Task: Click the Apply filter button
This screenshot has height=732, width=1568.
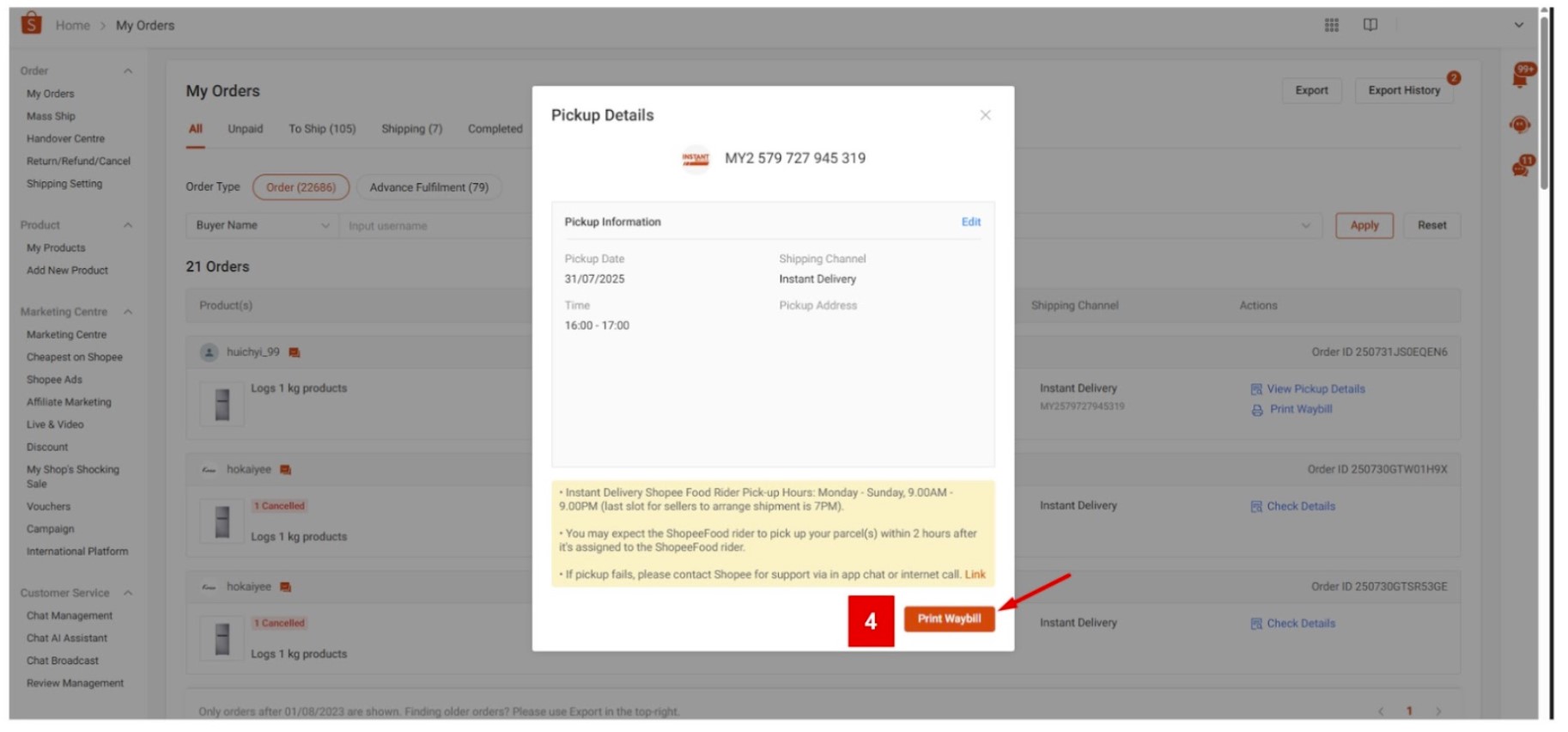Action: point(1364,226)
